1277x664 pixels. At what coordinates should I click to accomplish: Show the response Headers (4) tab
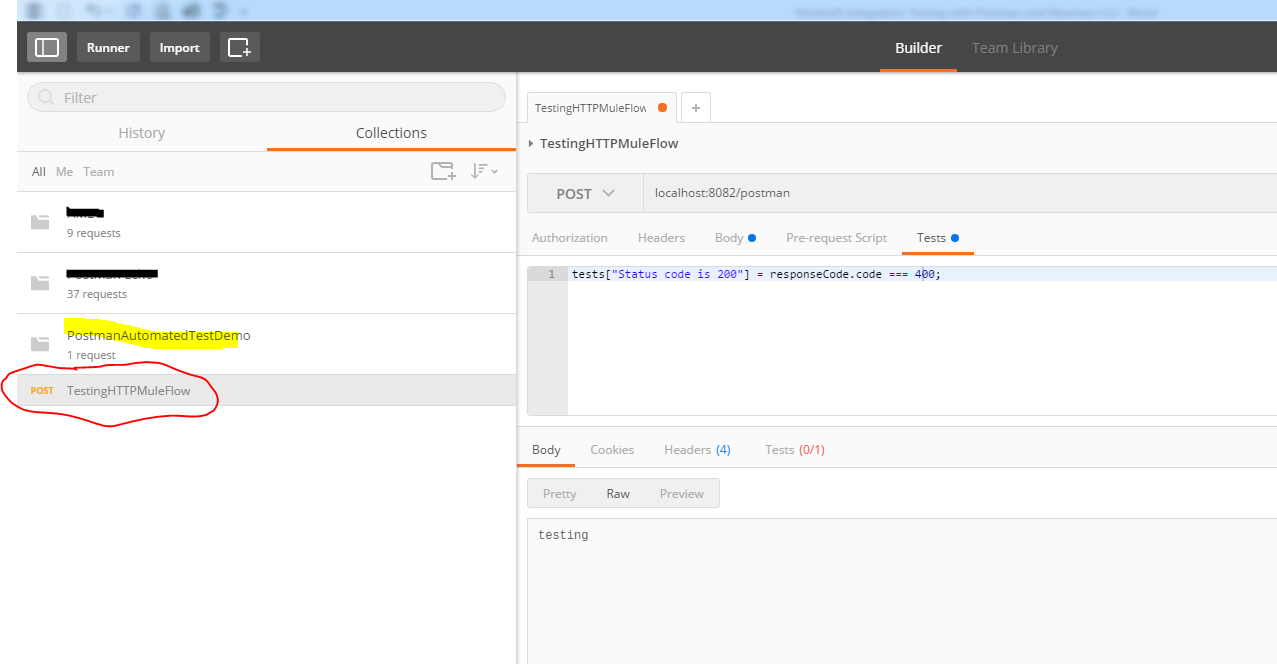click(697, 450)
